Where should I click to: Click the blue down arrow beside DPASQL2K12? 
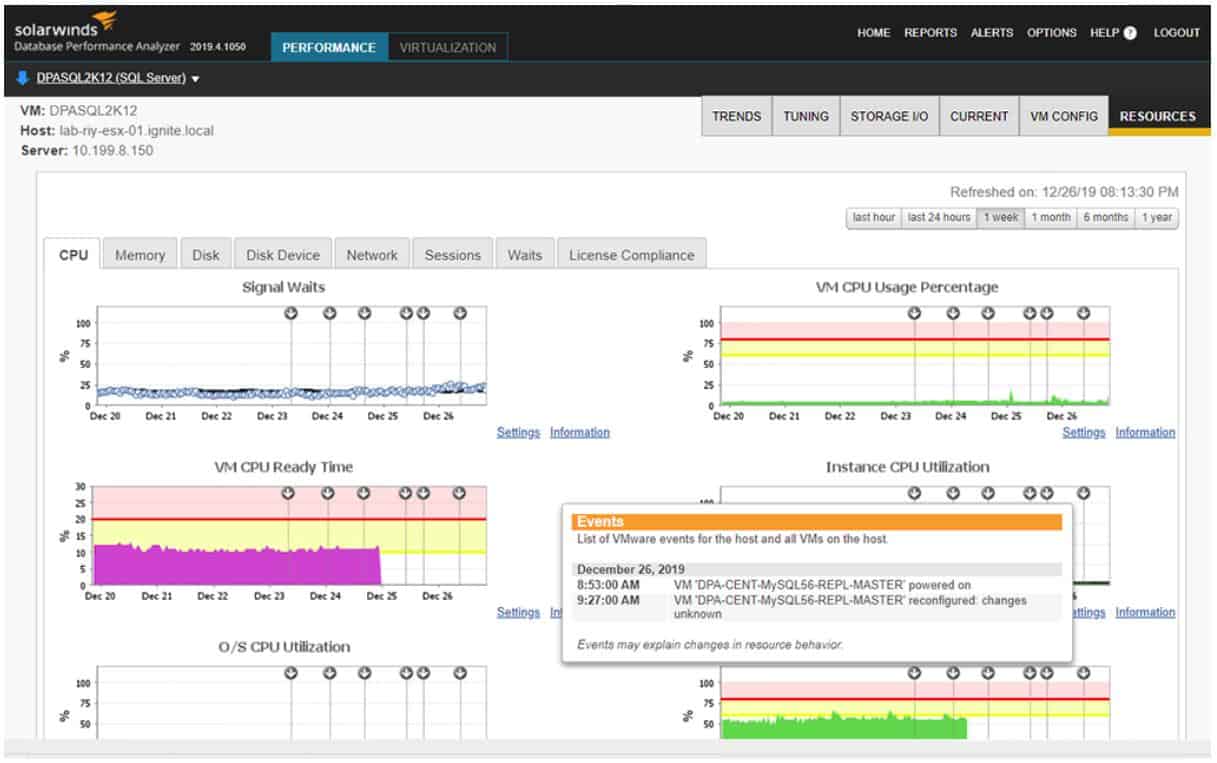tap(23, 77)
